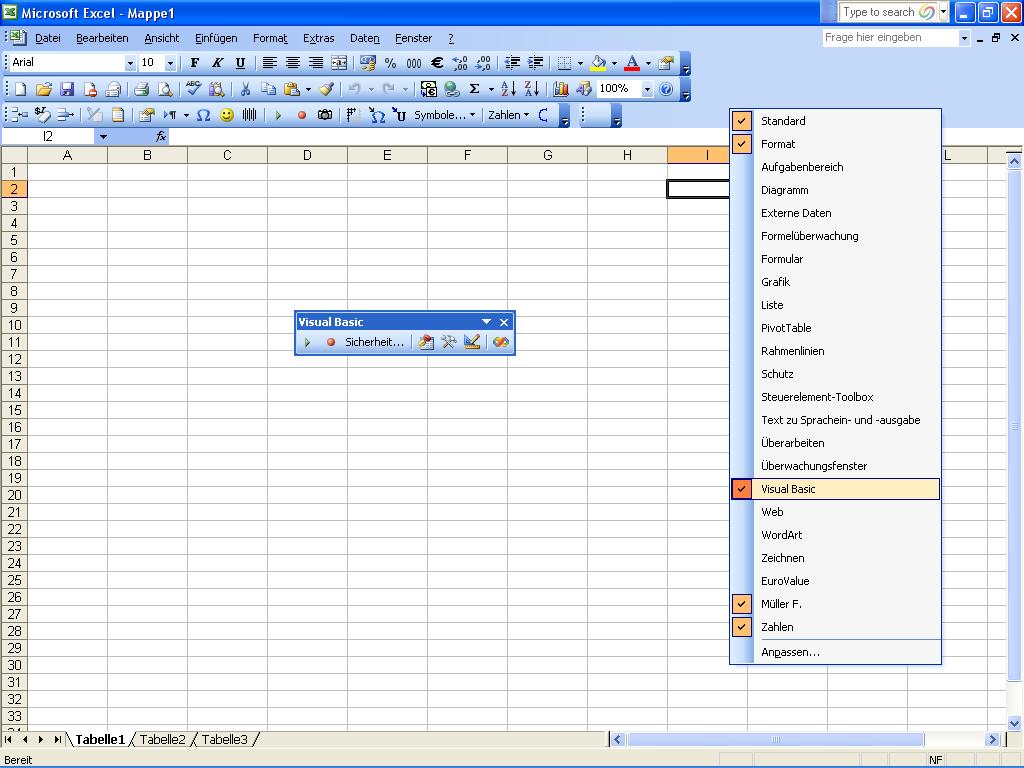
Task: Toggle Design Mode in the Visual Basic toolbar
Action: [x=472, y=342]
